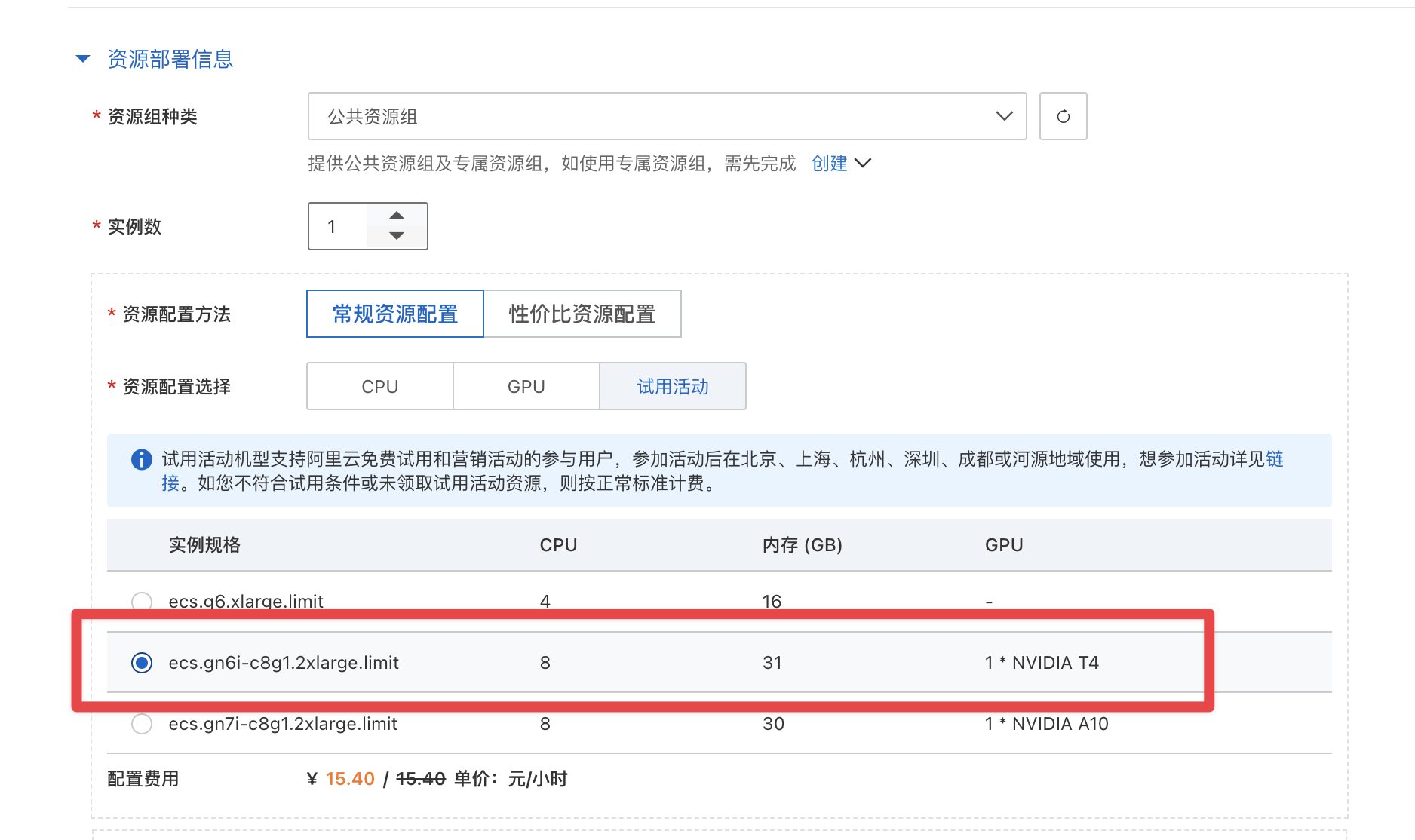
Task: Click 1 * NVIDIA A10 cell
Action: coord(1046,724)
